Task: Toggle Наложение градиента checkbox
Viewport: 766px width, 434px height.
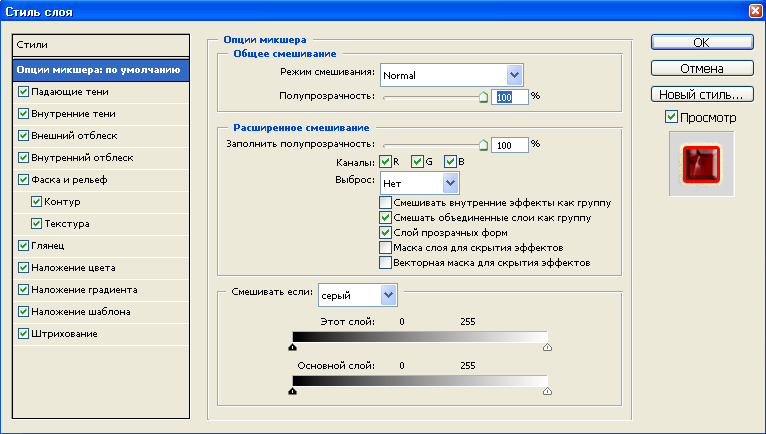Action: click(x=23, y=289)
